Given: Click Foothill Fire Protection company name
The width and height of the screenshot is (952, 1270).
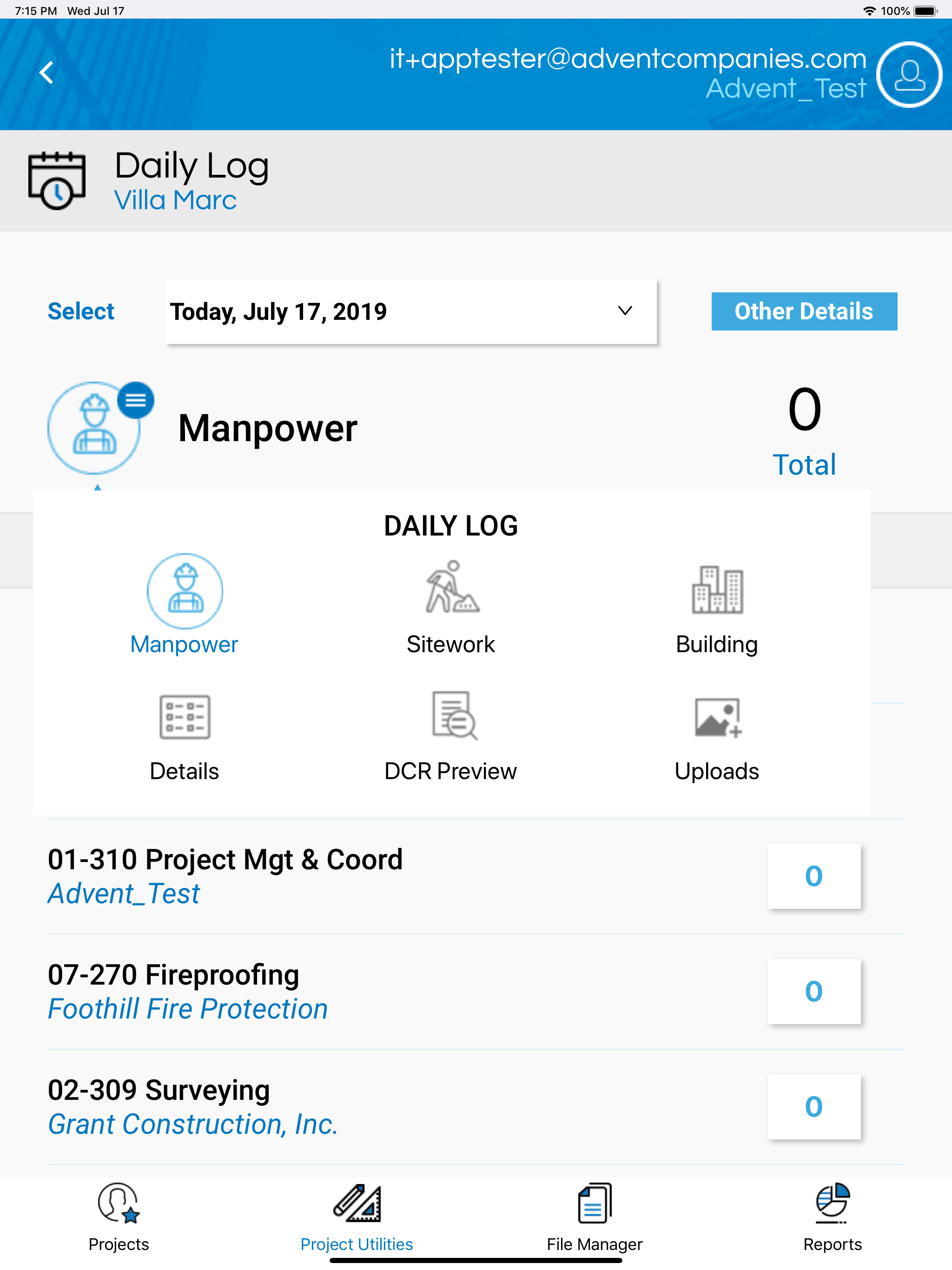Looking at the screenshot, I should tap(188, 1009).
